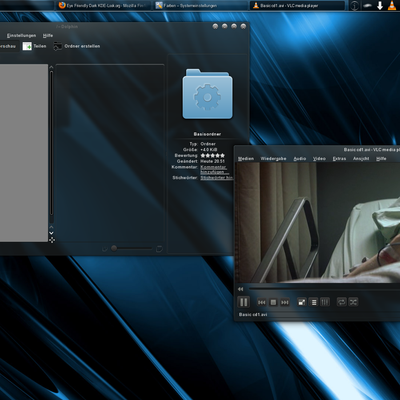Click the Dolphin zoom slider handle
Screen dimensions: 400x400
[114, 248]
